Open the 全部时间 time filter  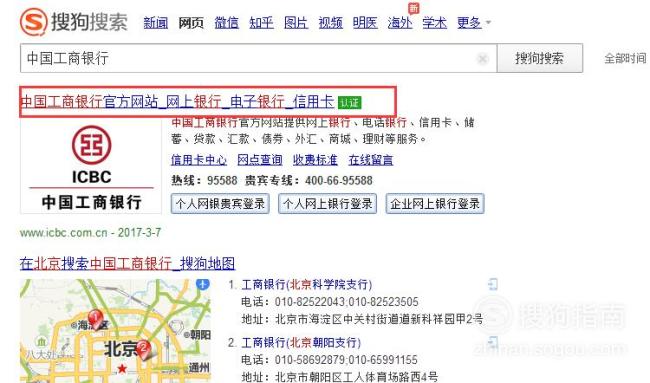tap(625, 58)
